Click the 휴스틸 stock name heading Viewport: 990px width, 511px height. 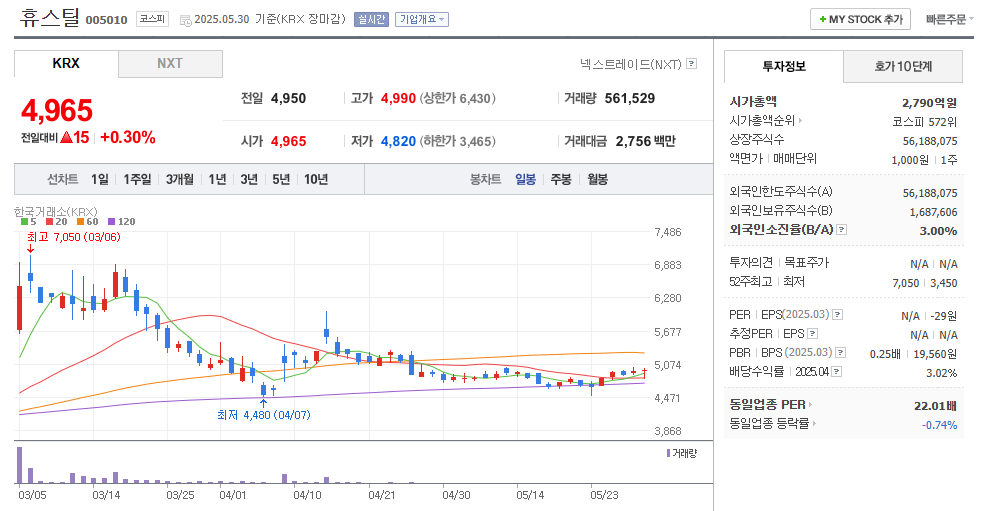49,18
